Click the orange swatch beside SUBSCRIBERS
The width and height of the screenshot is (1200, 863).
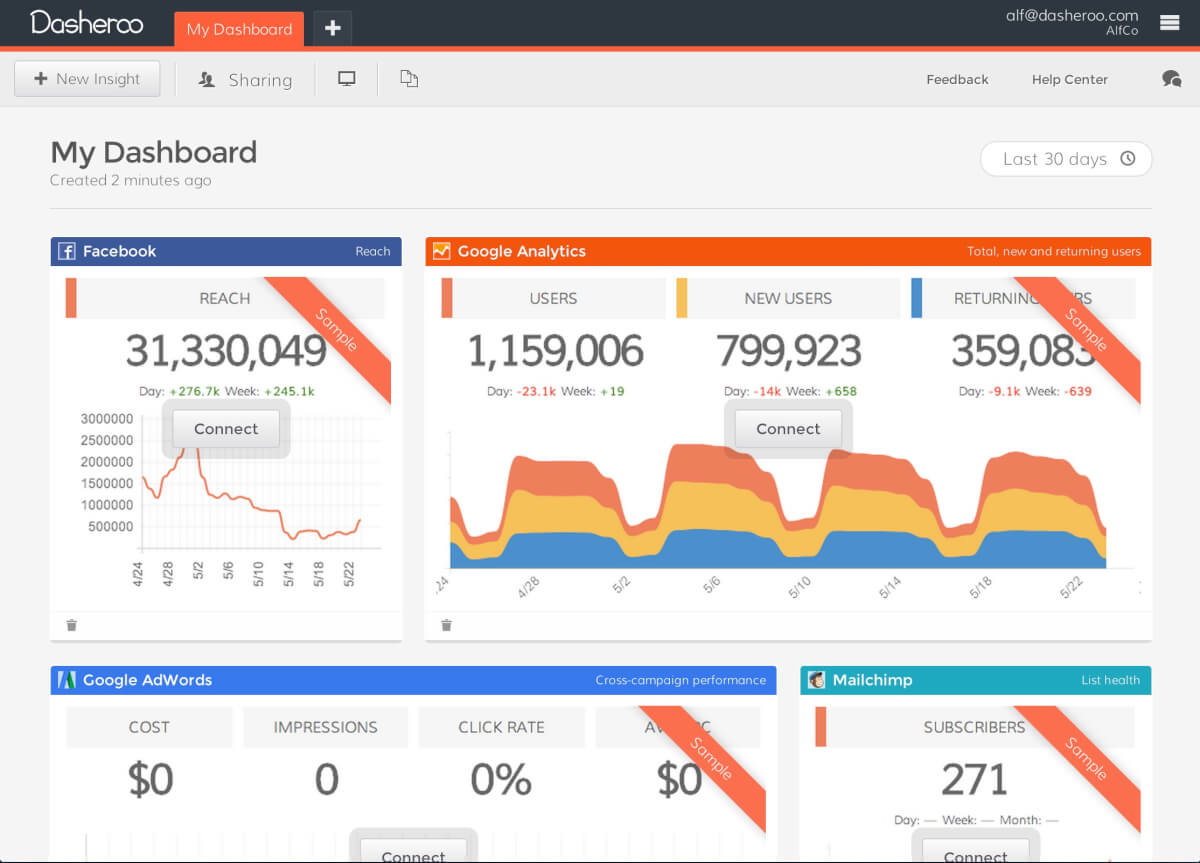[821, 727]
